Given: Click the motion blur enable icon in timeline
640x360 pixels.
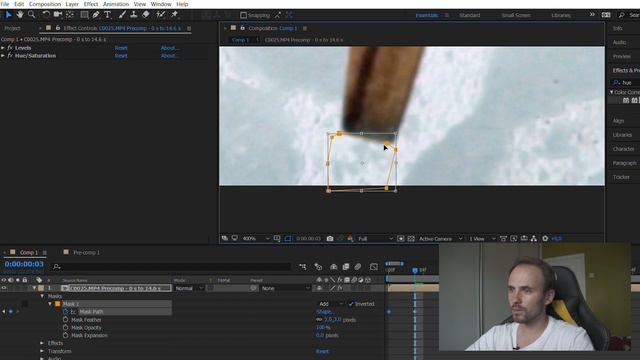Looking at the screenshot, I should [x=358, y=267].
